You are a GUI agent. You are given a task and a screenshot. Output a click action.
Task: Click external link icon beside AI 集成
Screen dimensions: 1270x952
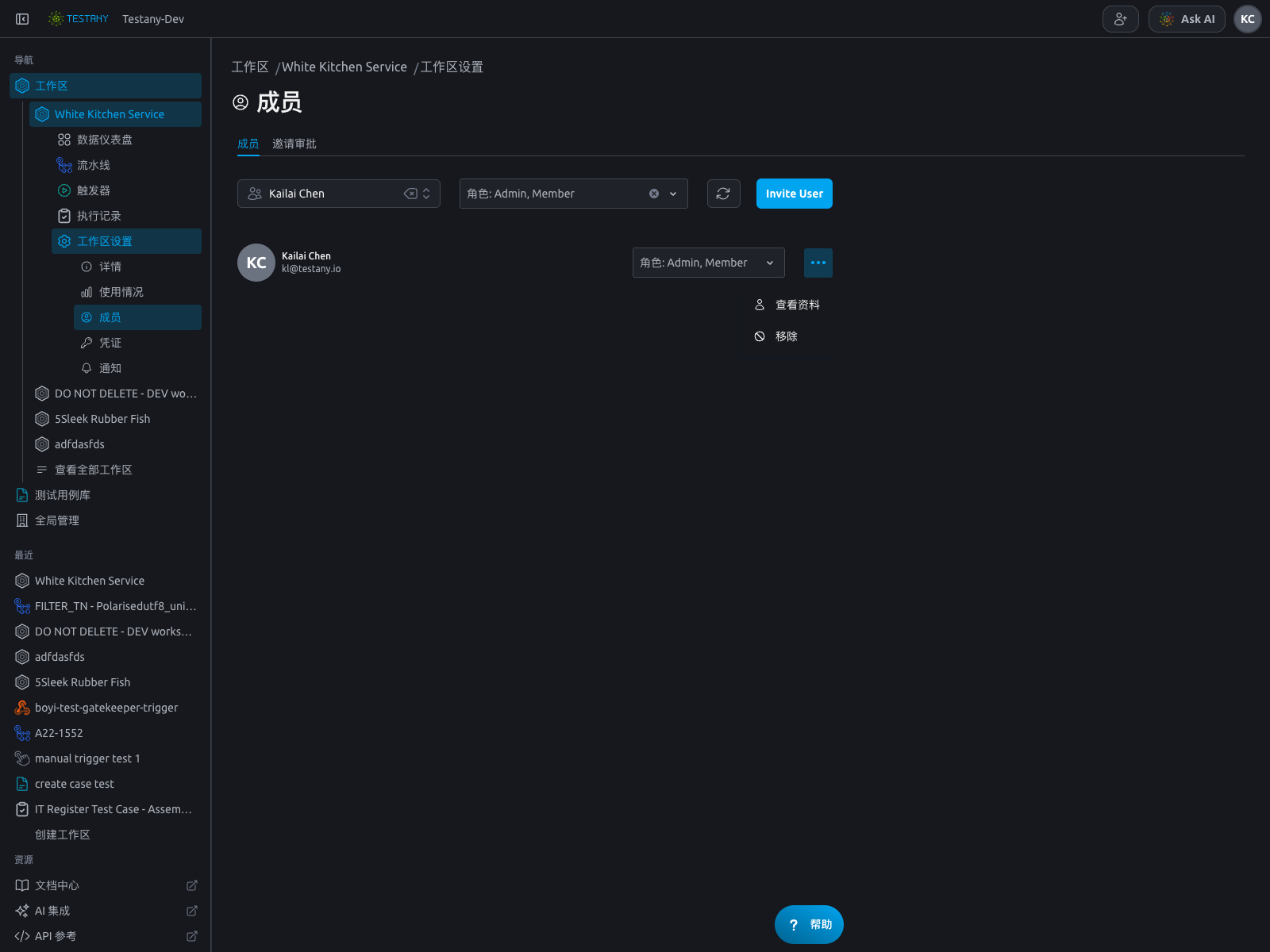click(x=192, y=911)
